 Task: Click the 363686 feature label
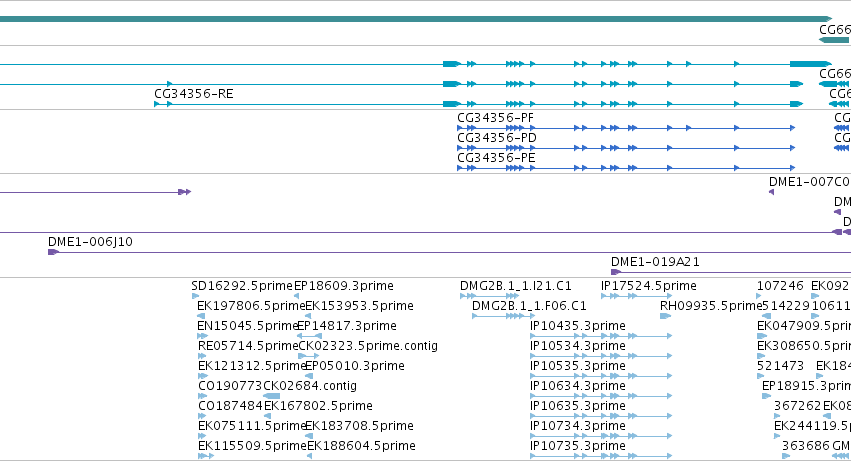coord(806,447)
